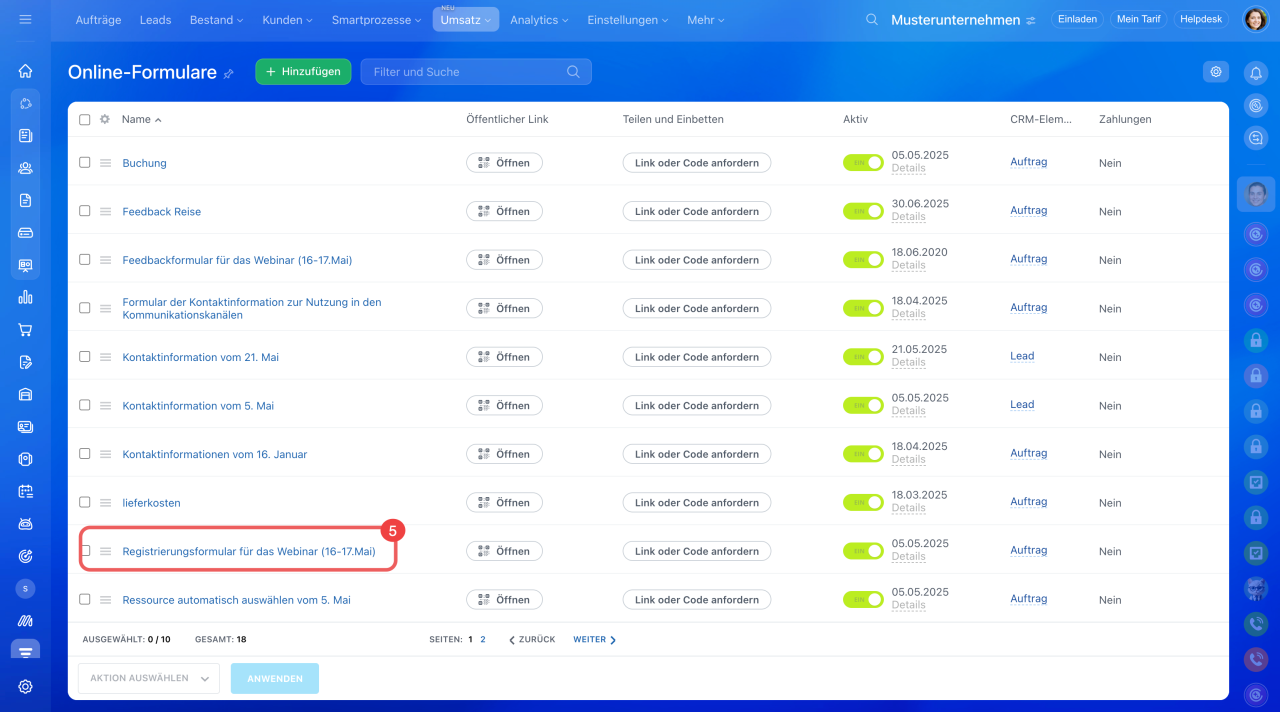Open the Aktion auswählen dropdown
1280x712 pixels.
[149, 678]
